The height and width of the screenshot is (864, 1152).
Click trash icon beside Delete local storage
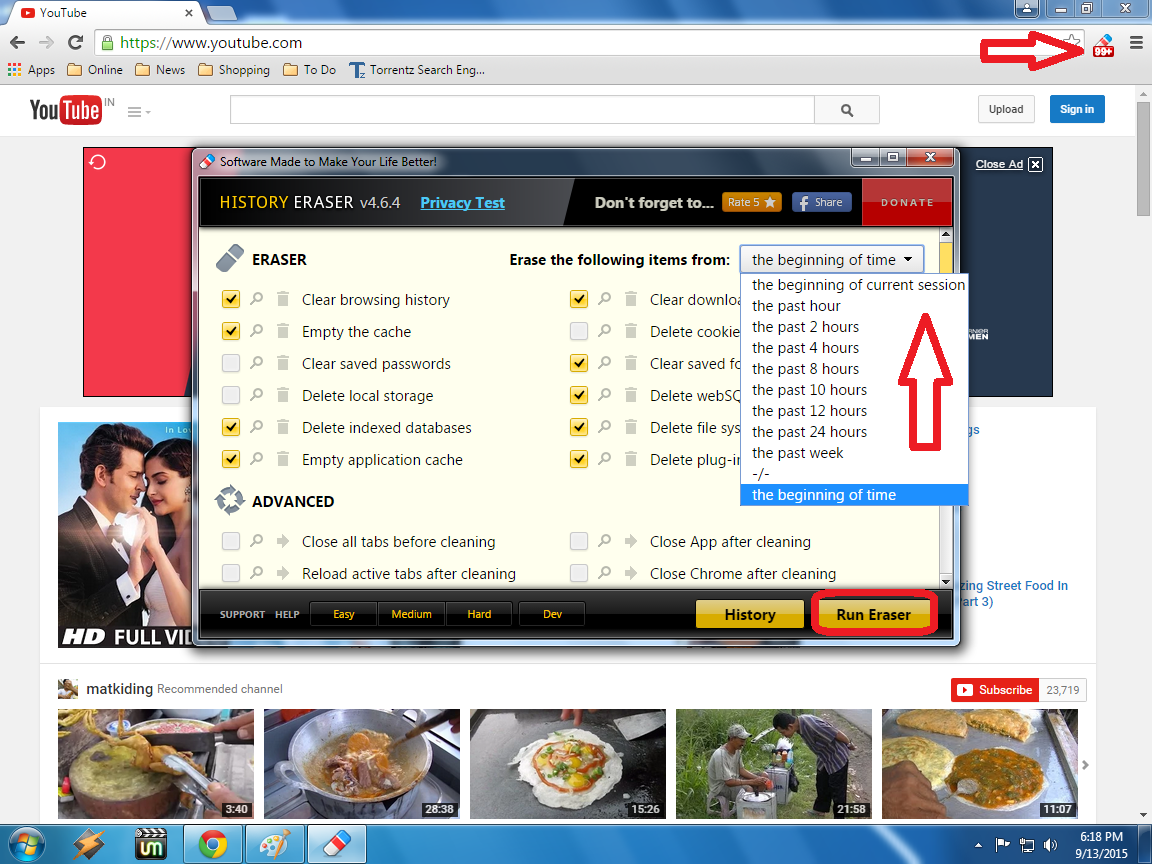pos(283,395)
